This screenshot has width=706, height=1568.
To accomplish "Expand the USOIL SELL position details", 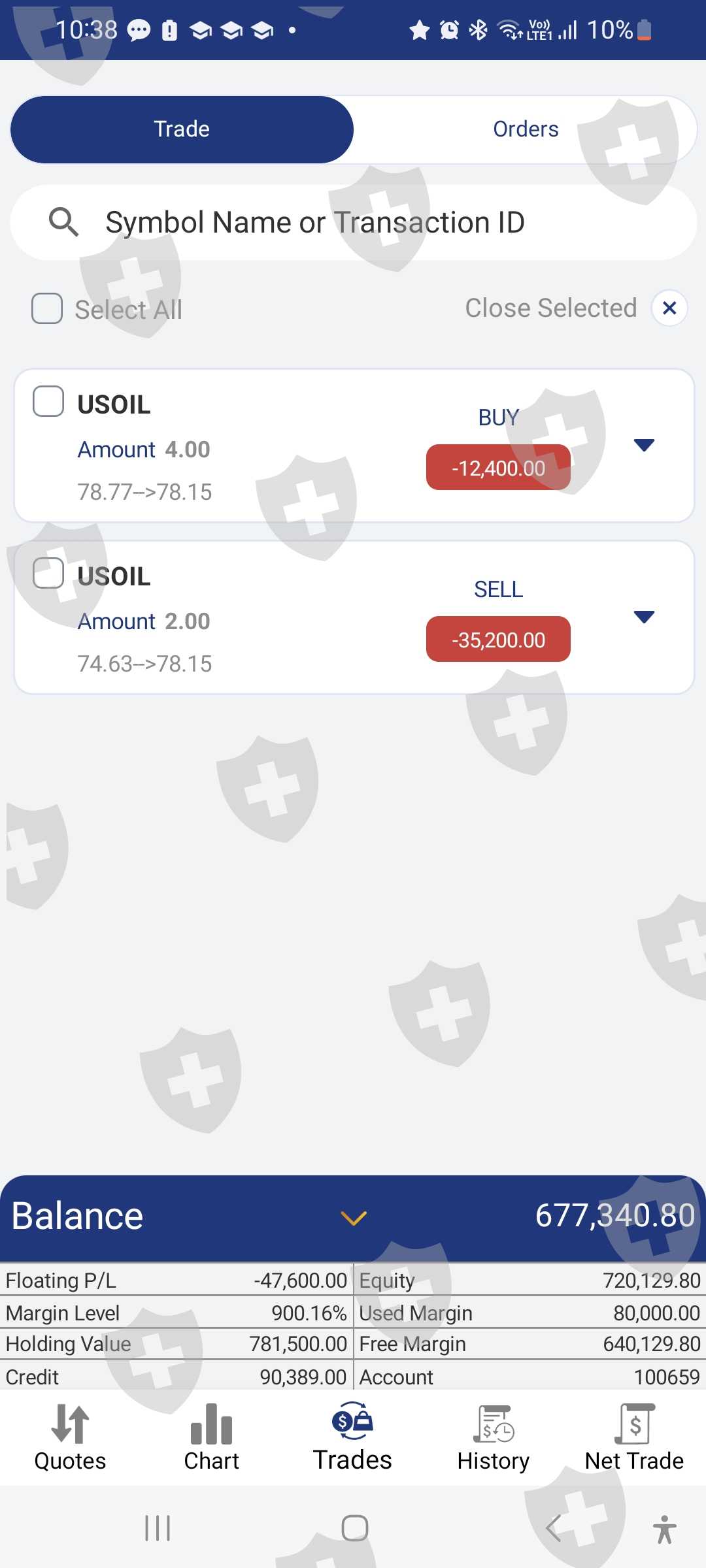I will click(x=644, y=617).
